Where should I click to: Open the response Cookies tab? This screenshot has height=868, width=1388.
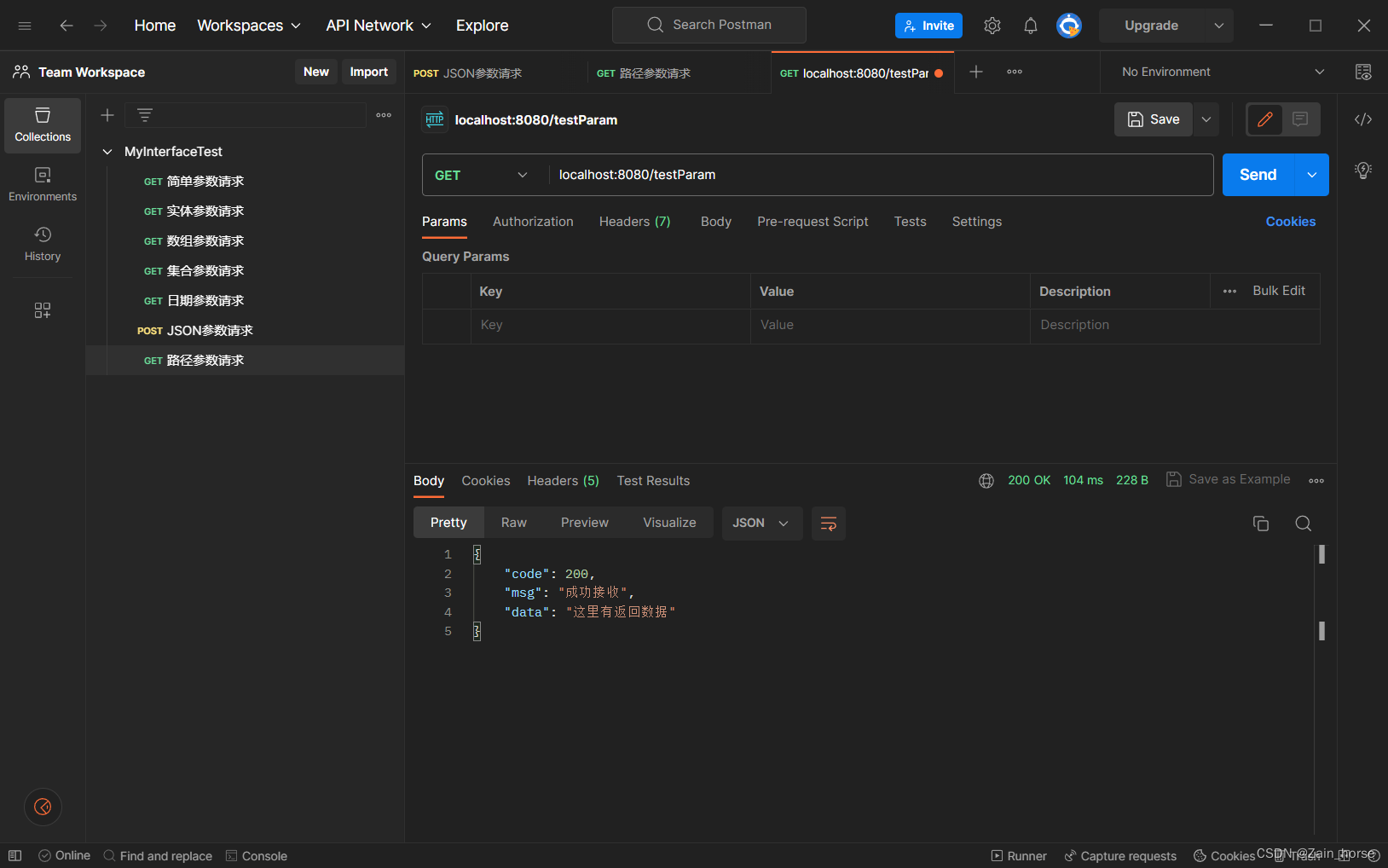point(486,481)
